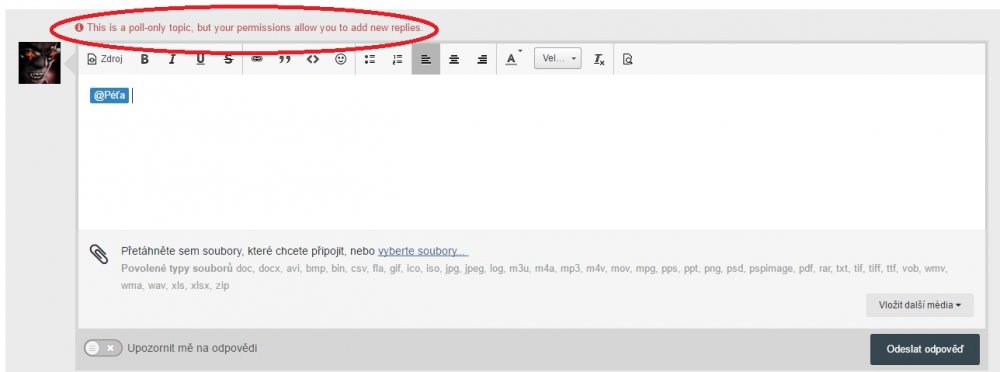
Task: Click the Odeslat odpověď button
Action: [x=925, y=350]
